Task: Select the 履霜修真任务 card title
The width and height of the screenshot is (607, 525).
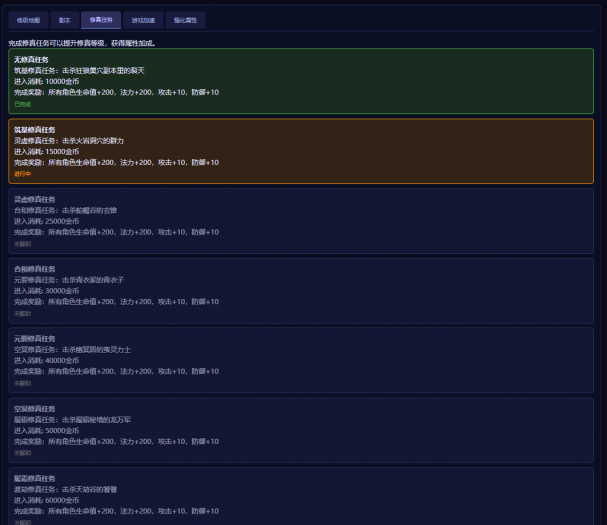Action: click(35, 479)
